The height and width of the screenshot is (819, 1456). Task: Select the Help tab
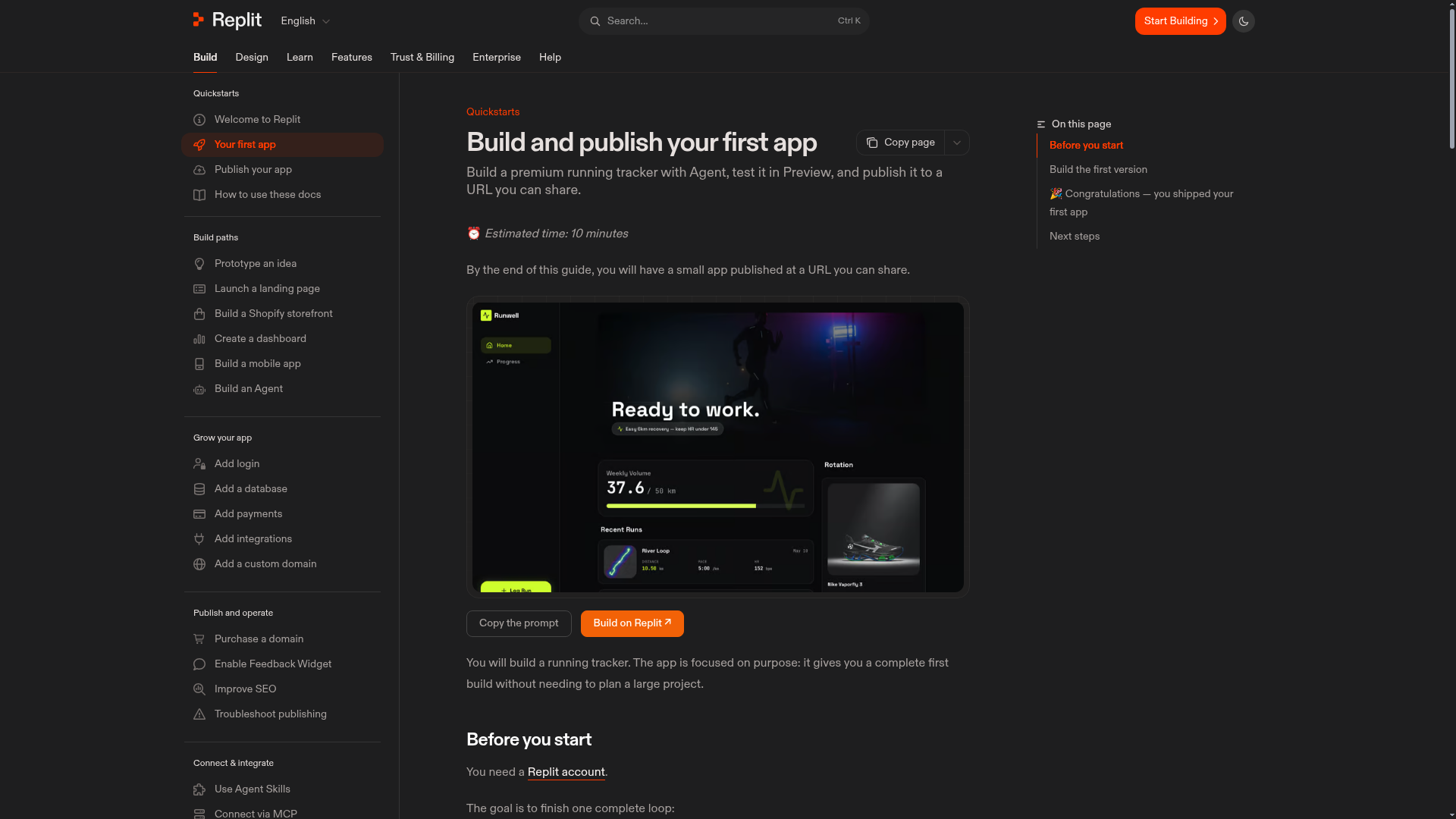[550, 58]
